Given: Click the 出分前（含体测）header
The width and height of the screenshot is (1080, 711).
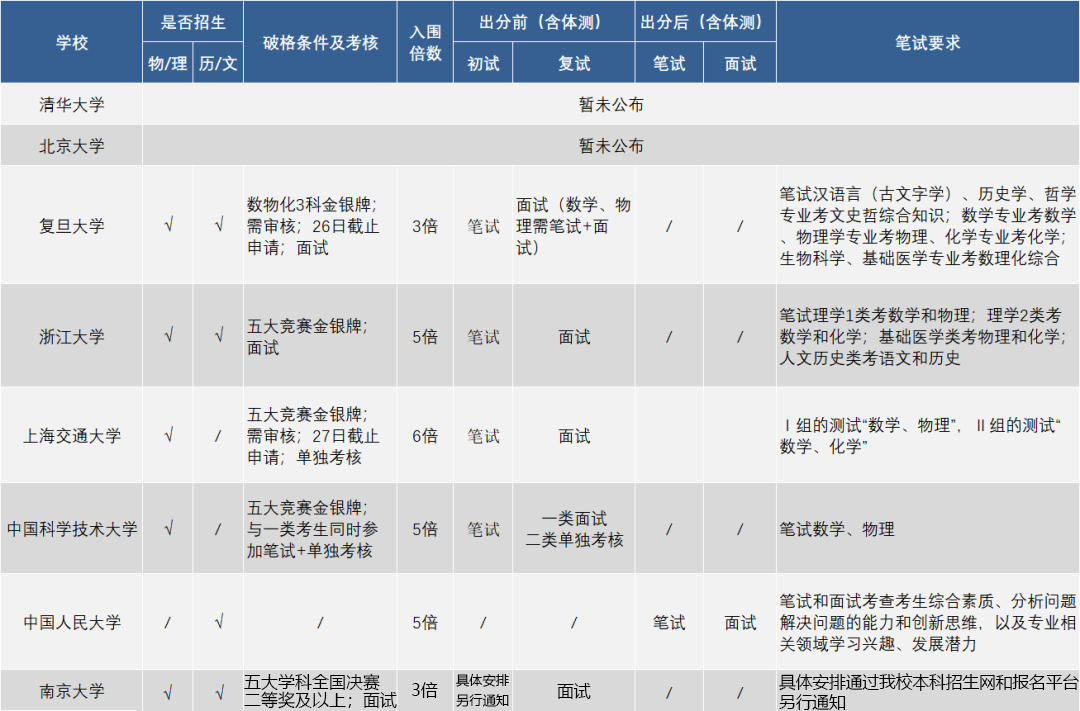Looking at the screenshot, I should click(x=544, y=22).
